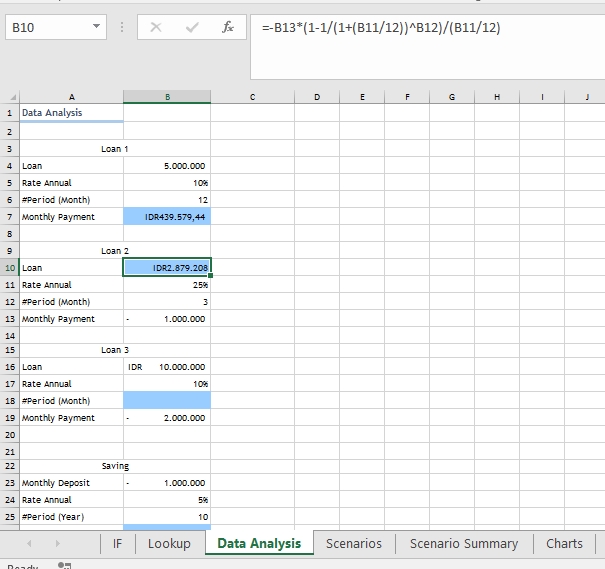This screenshot has height=569, width=605.
Task: Click the Cancel (X) formula bar icon
Action: [156, 27]
